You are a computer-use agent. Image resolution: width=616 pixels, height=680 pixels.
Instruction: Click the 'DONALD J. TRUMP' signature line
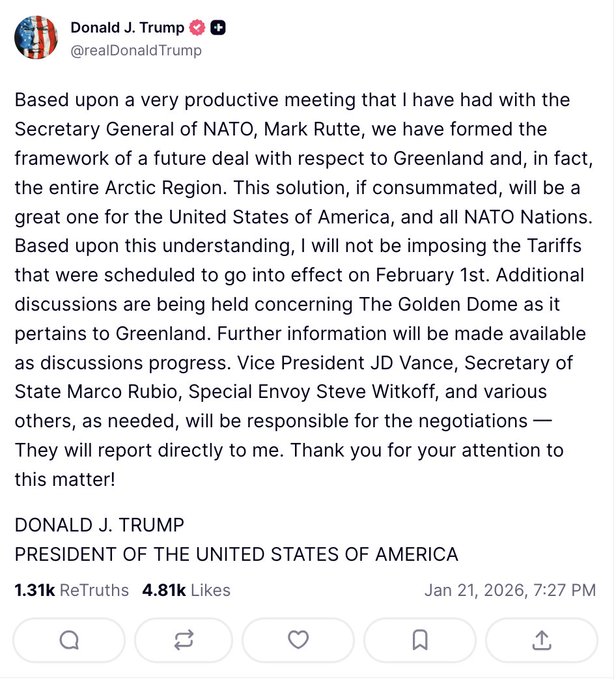coord(100,525)
